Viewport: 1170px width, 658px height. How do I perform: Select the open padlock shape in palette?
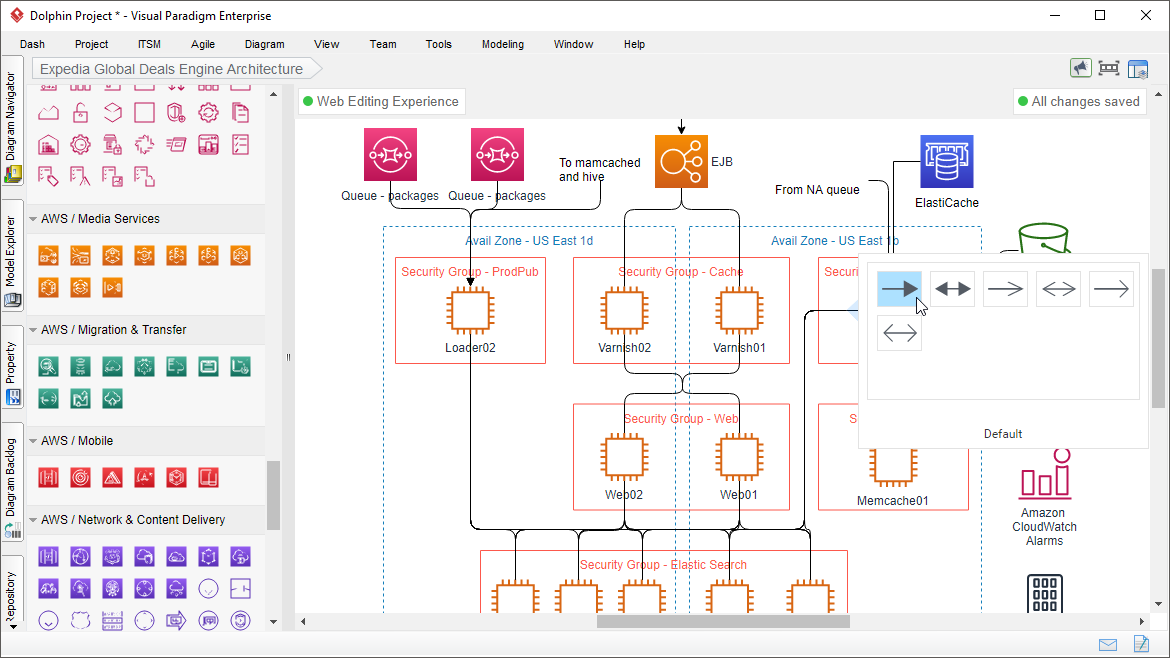tap(81, 113)
